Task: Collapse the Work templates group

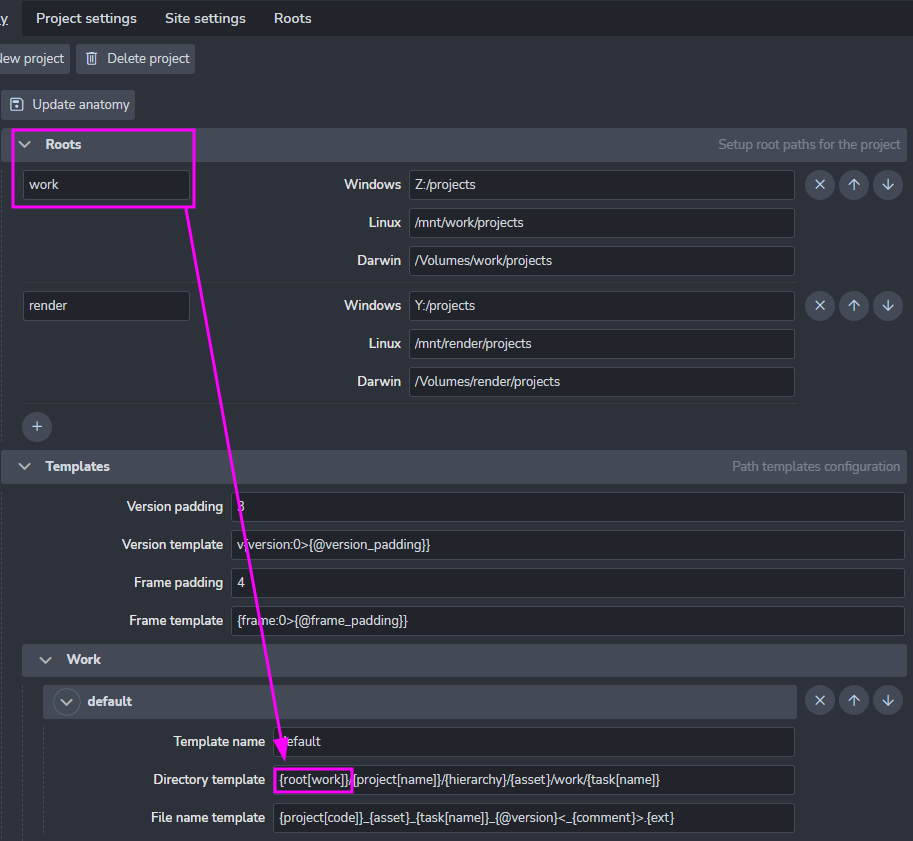Action: point(46,660)
